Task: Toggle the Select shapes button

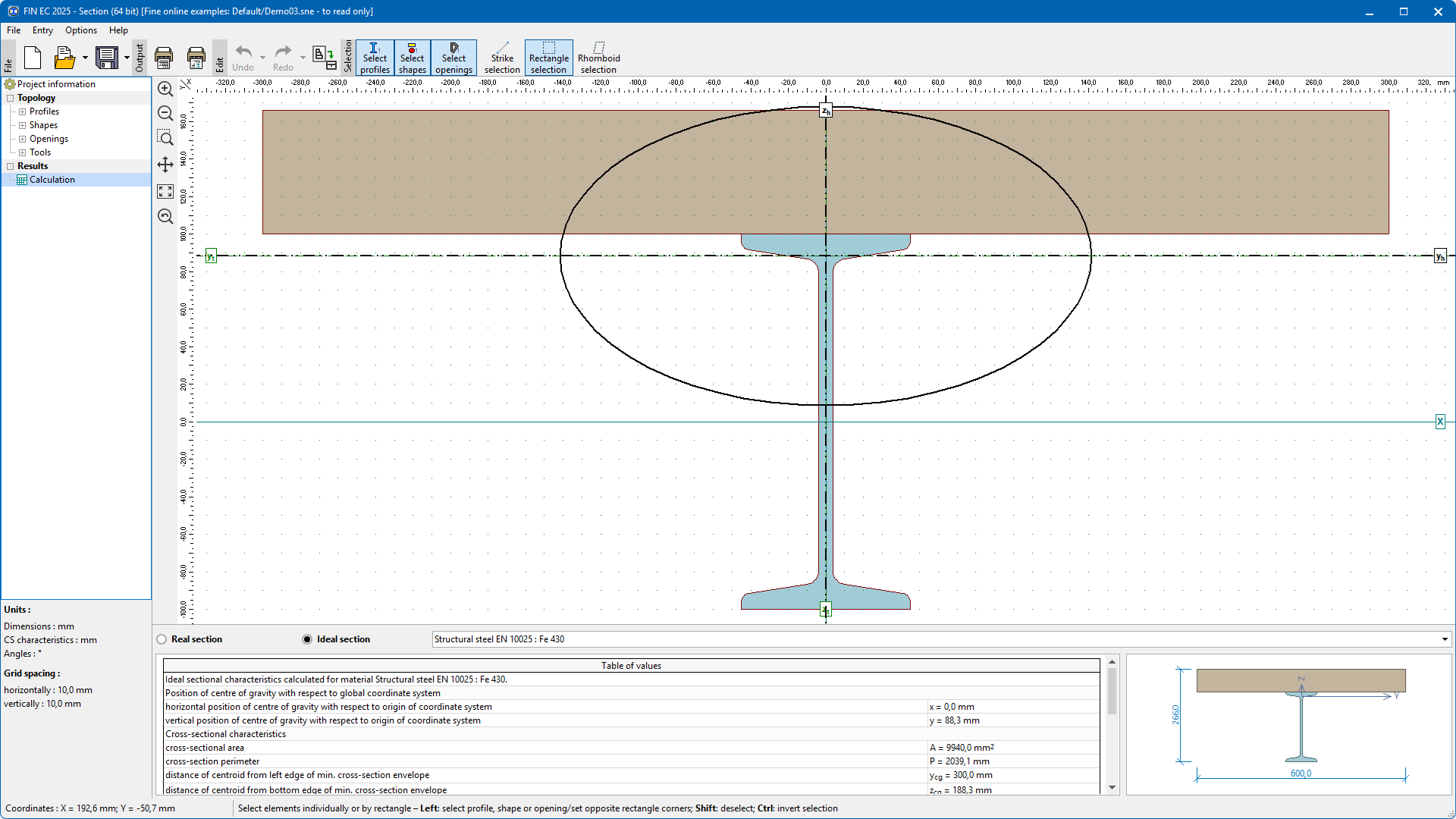Action: 412,58
